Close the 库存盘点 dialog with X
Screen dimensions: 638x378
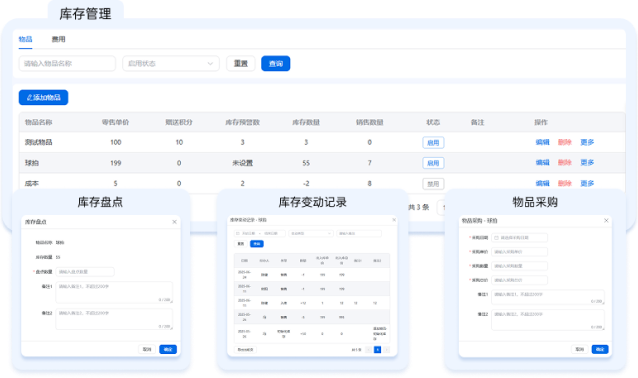tap(174, 222)
